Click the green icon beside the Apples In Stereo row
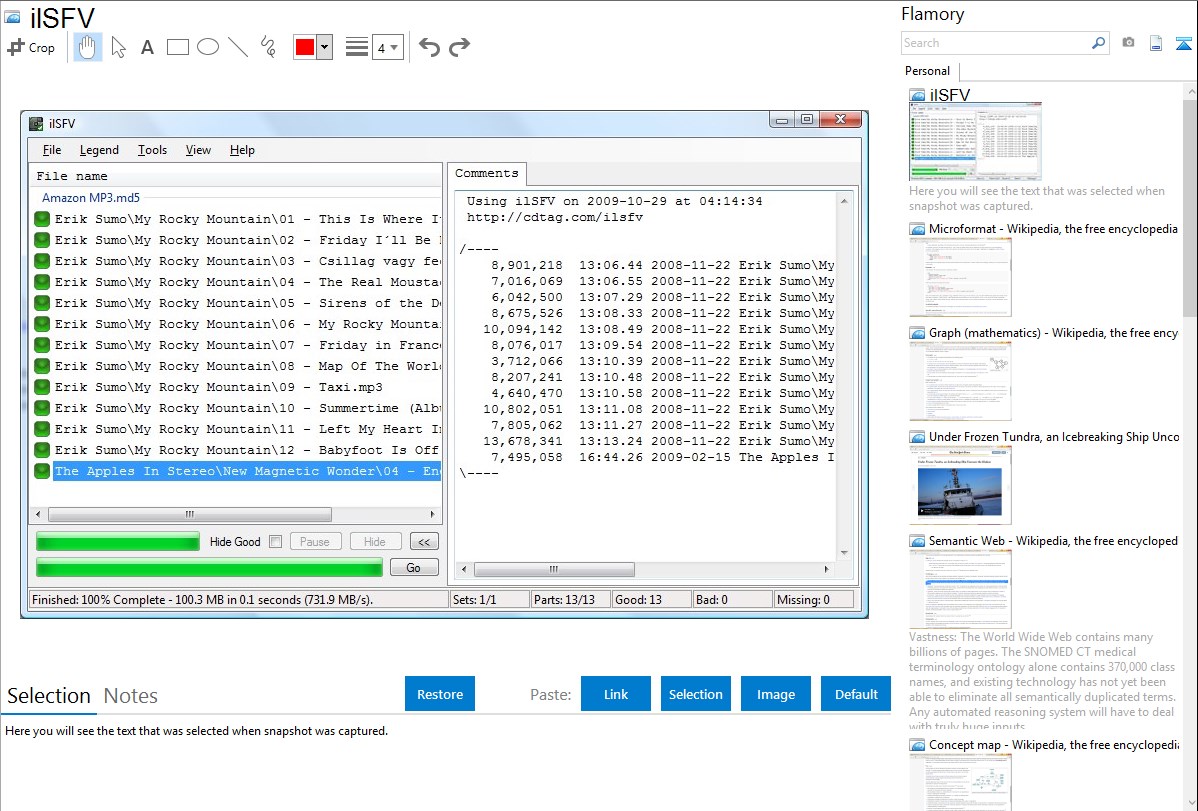This screenshot has width=1198, height=811. click(42, 472)
